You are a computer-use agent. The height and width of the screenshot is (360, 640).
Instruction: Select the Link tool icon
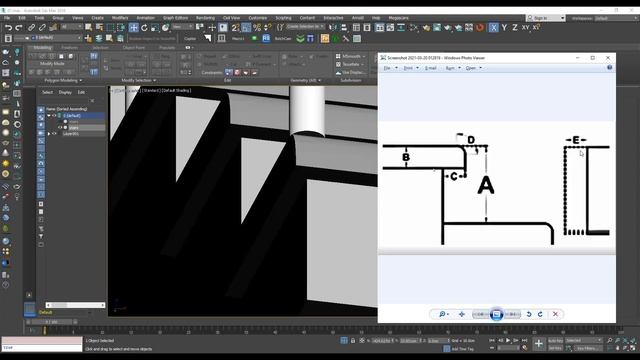coord(31,28)
